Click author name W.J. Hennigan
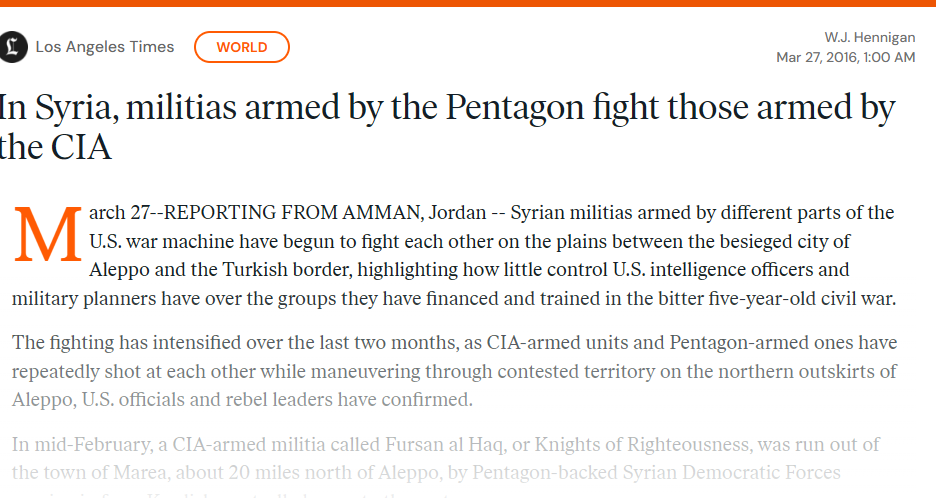Image resolution: width=936 pixels, height=498 pixels. pyautogui.click(x=869, y=37)
